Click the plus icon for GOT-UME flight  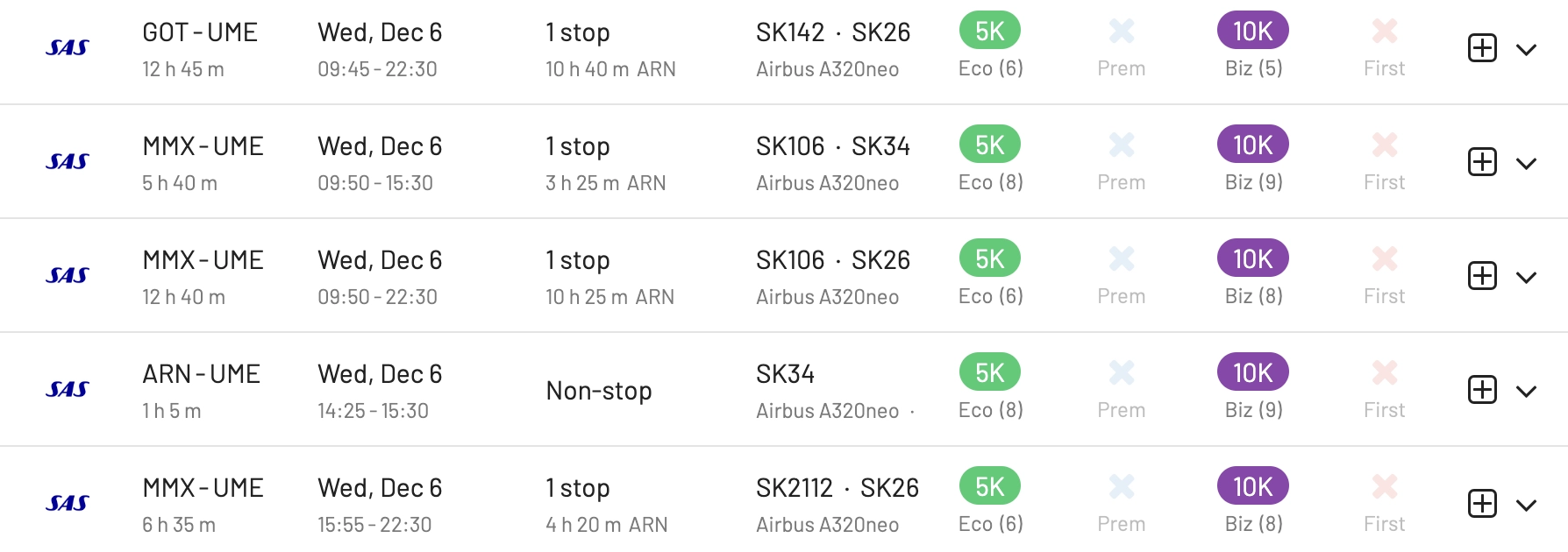coord(1482,48)
